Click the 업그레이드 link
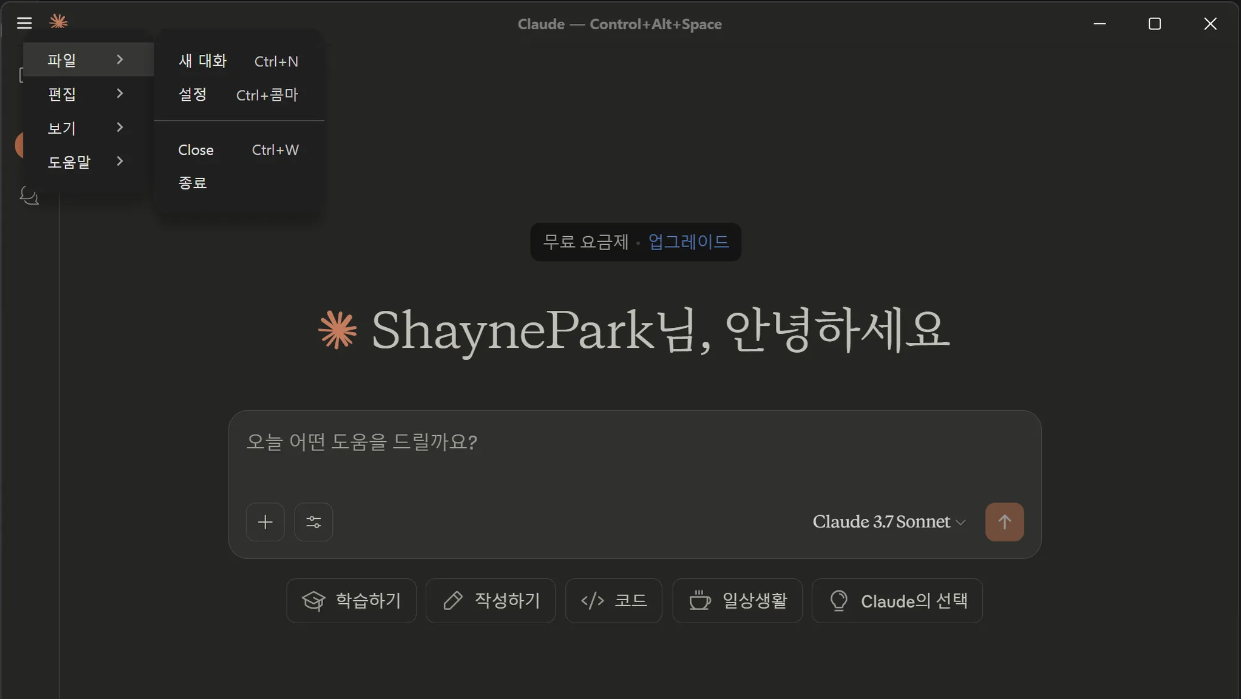Image resolution: width=1241 pixels, height=699 pixels. [x=689, y=242]
